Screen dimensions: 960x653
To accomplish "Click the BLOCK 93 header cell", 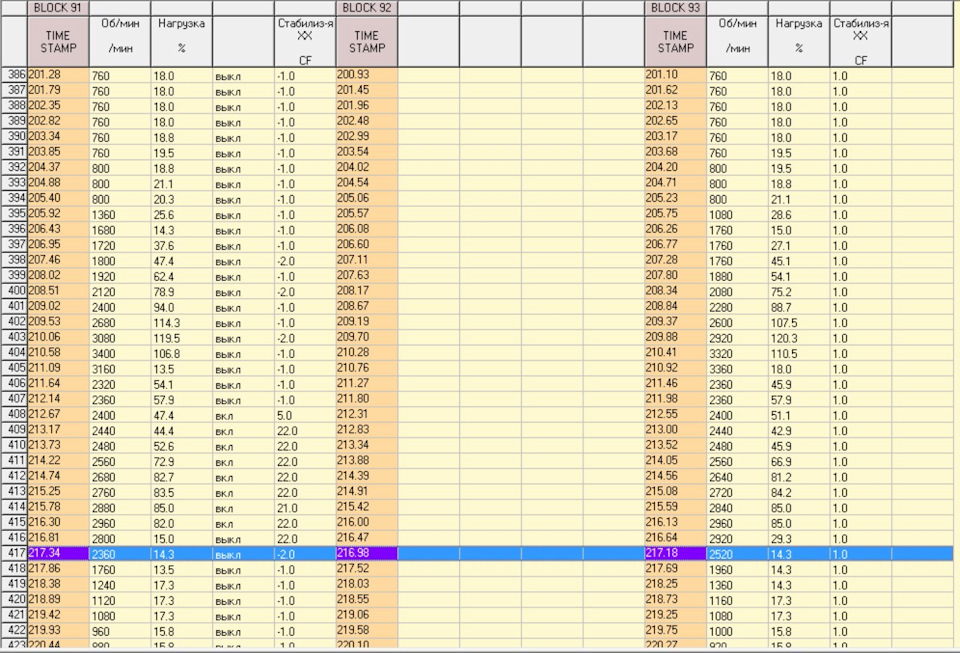I will [x=675, y=8].
